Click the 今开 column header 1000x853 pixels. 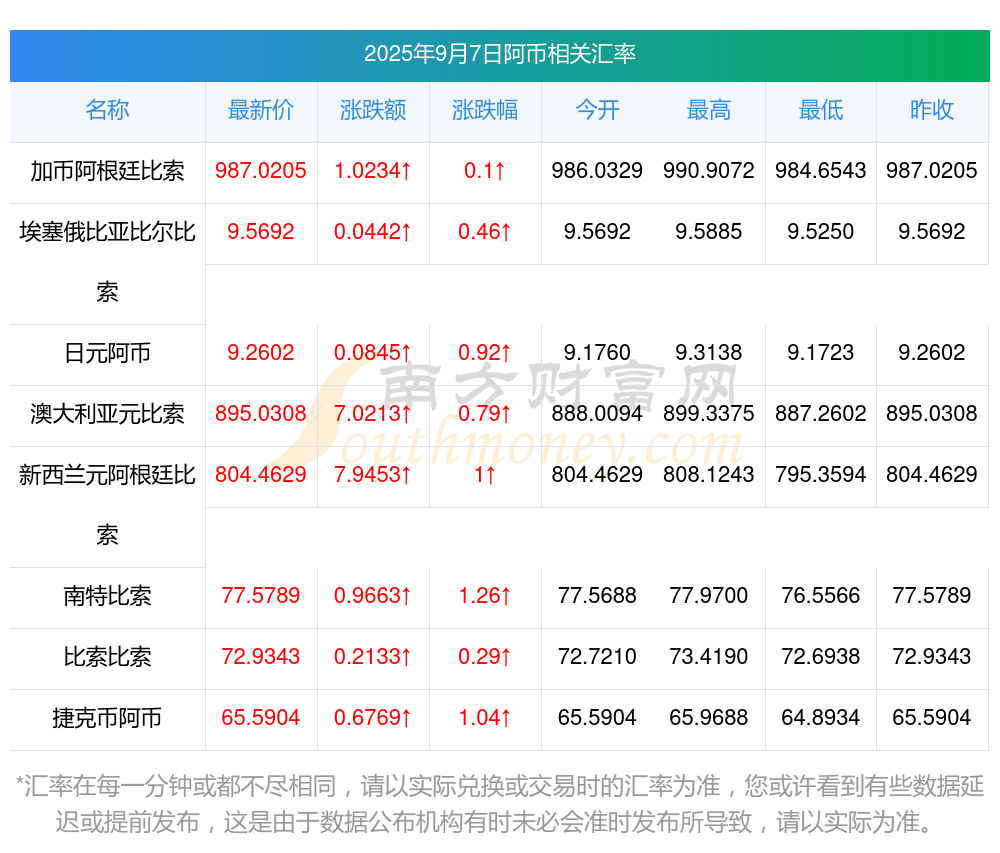point(597,111)
